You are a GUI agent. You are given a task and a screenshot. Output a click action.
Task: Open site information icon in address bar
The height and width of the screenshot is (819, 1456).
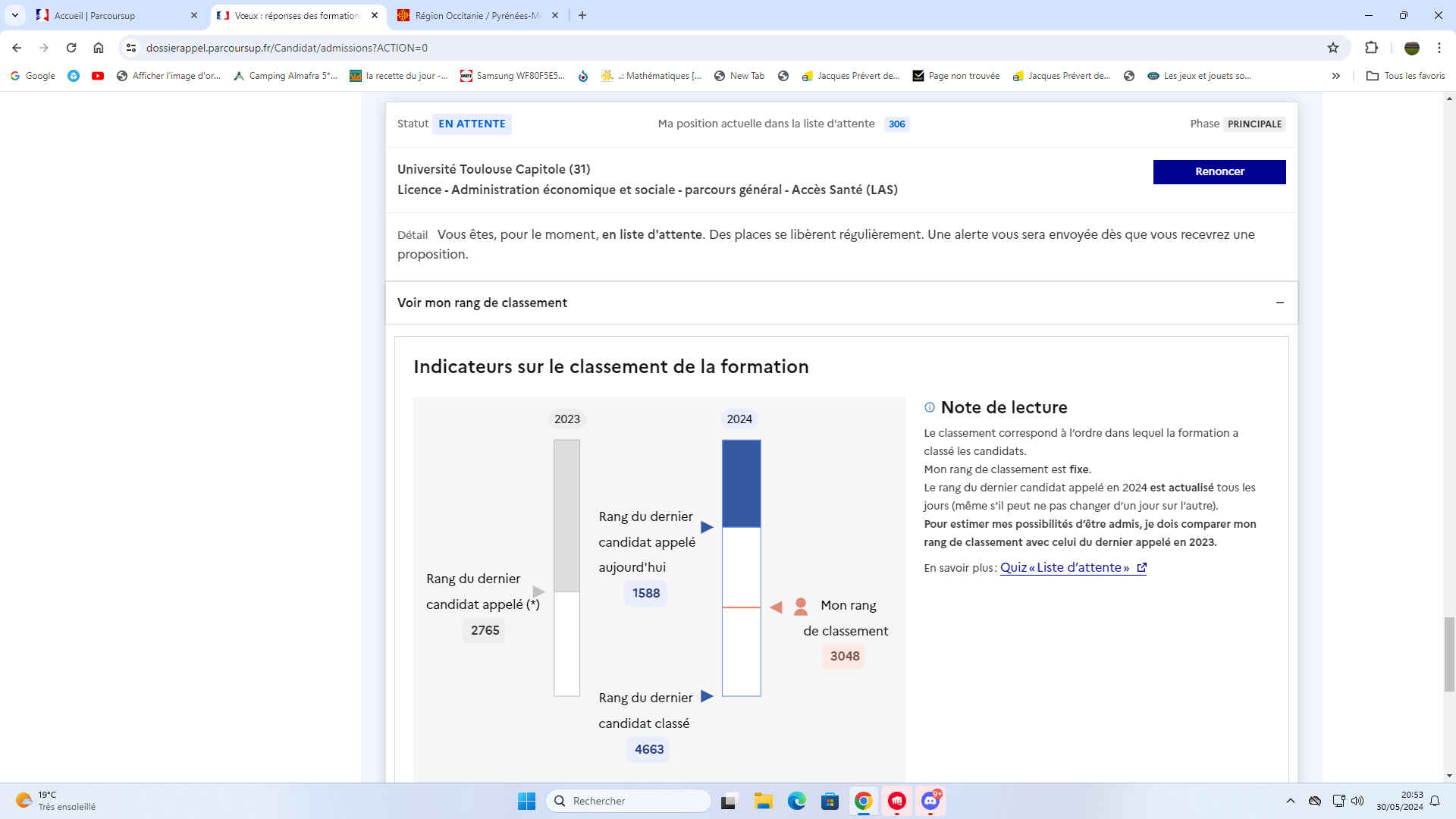point(131,48)
